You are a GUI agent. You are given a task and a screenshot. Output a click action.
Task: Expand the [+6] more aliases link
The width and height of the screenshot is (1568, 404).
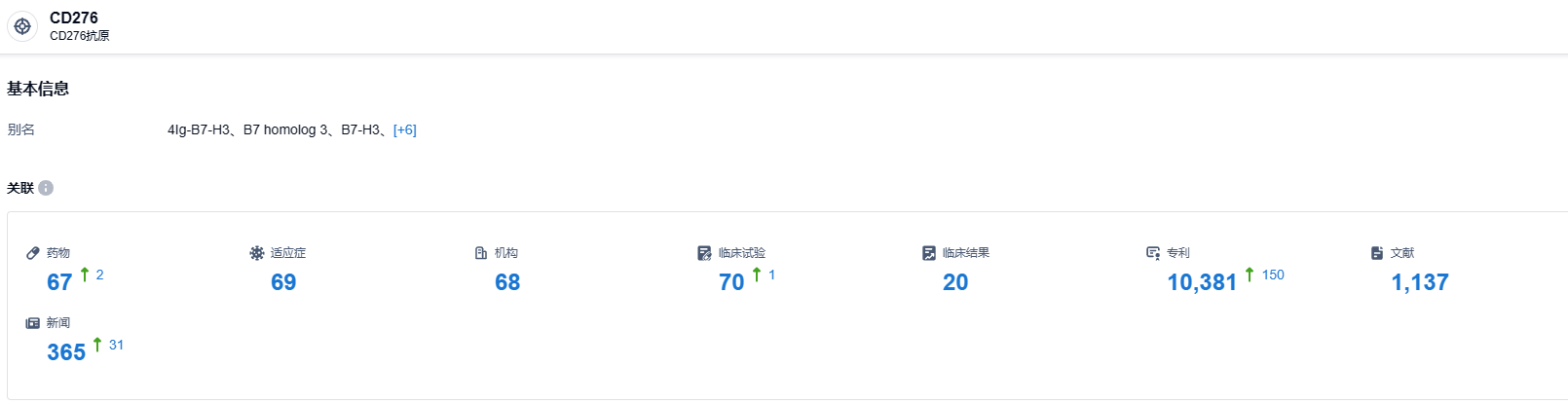(404, 129)
